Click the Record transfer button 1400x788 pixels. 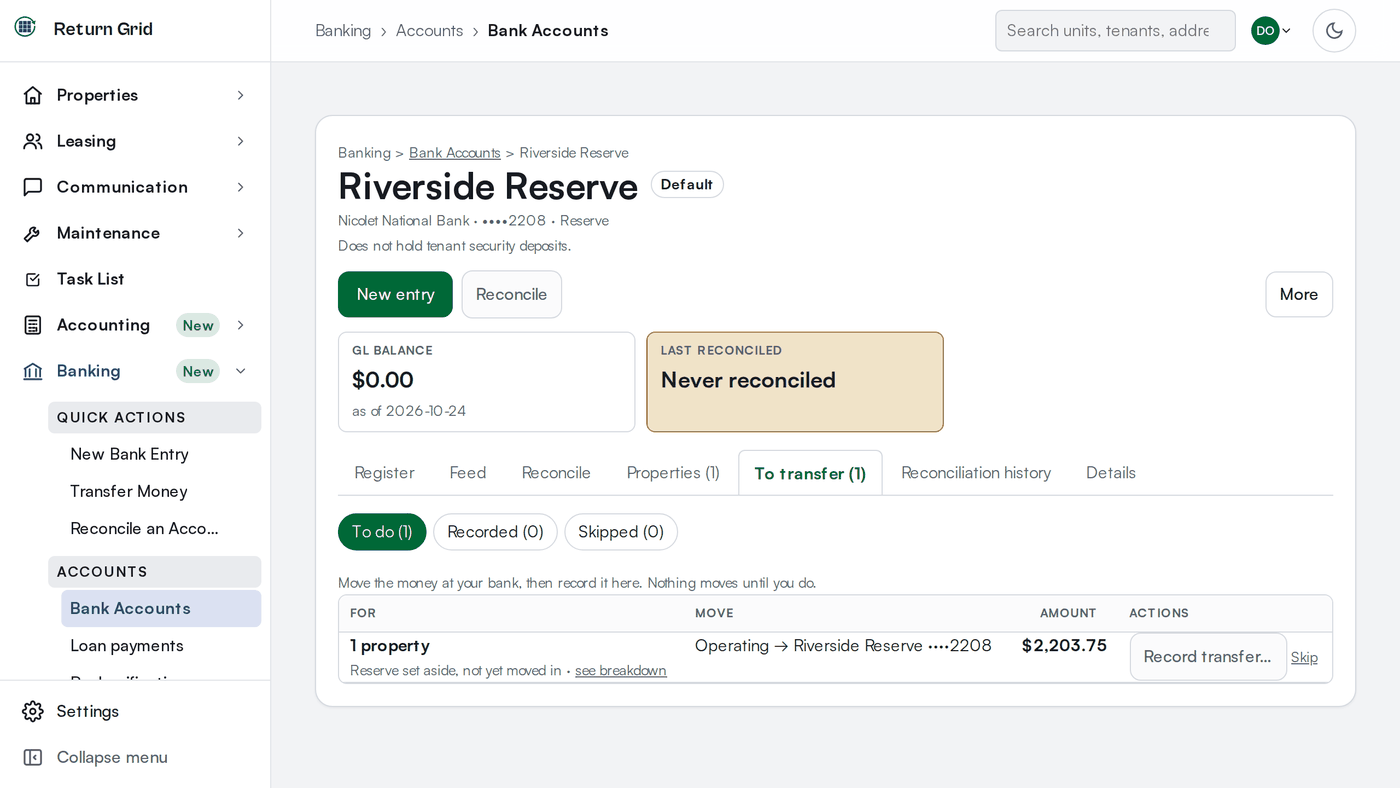coord(1208,657)
